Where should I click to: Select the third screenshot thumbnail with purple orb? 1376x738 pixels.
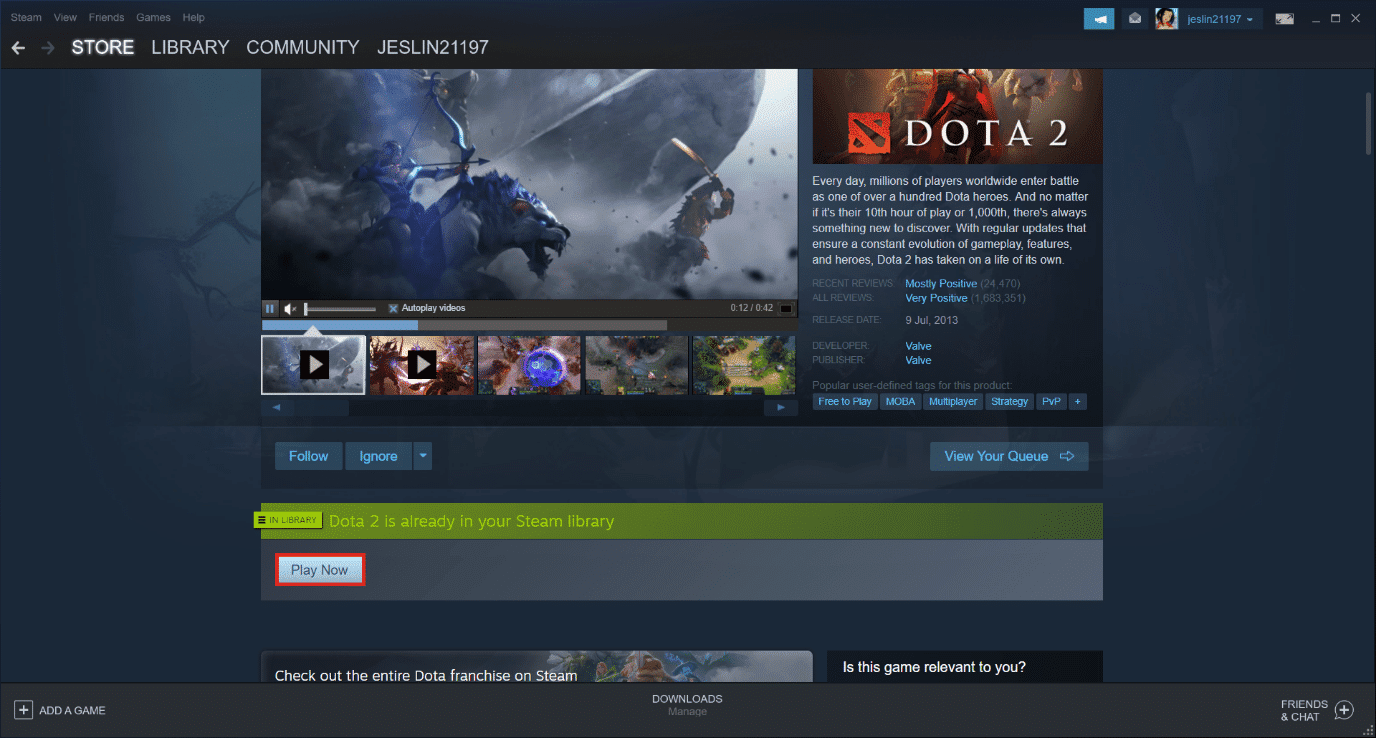(x=529, y=365)
